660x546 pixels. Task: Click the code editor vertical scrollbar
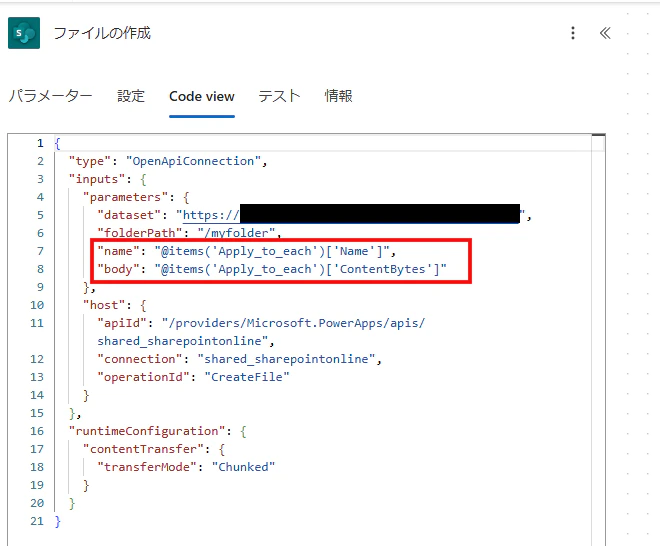[598, 339]
